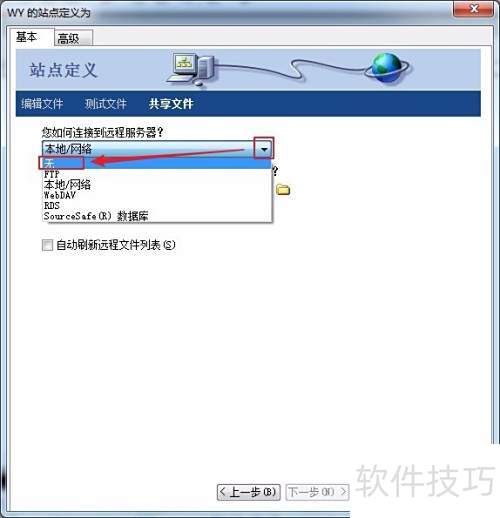Click the 上一步(B) back button
500x518 pixels.
tap(249, 492)
